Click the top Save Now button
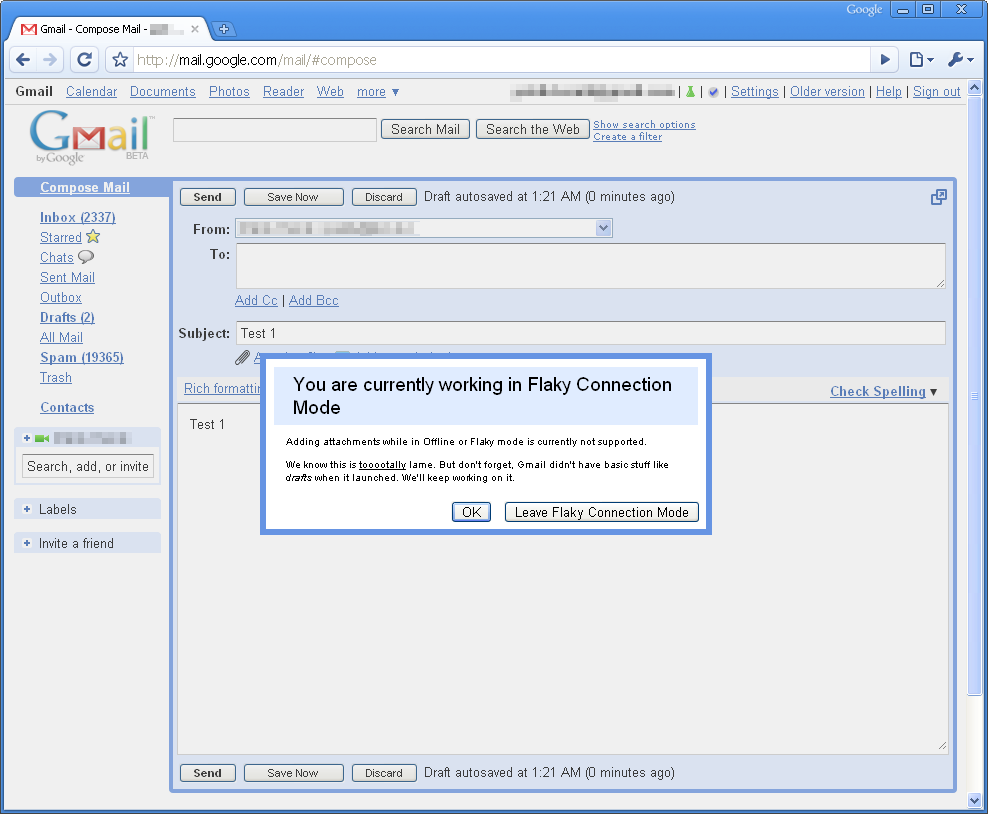 (293, 197)
